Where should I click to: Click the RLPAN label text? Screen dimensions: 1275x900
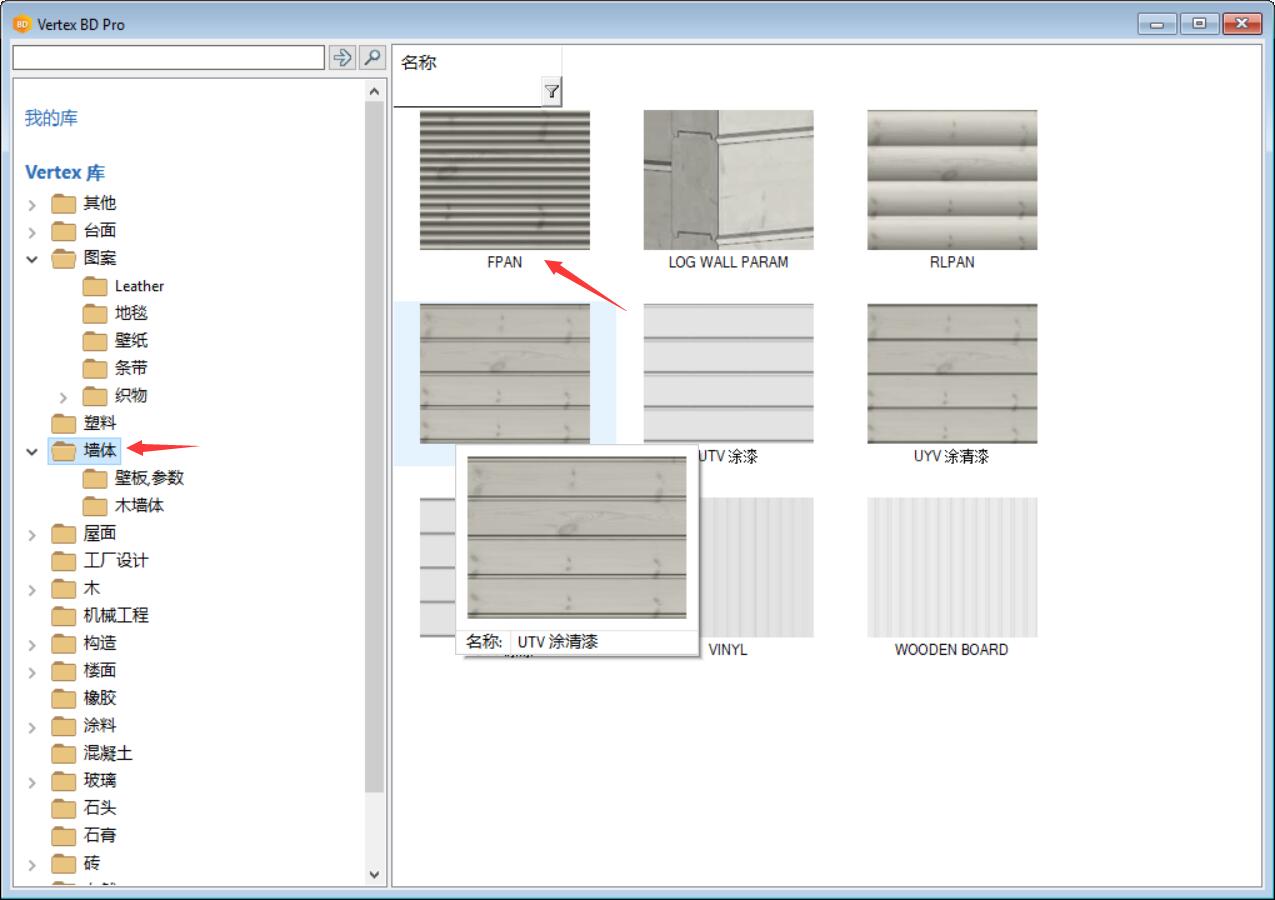click(x=952, y=262)
